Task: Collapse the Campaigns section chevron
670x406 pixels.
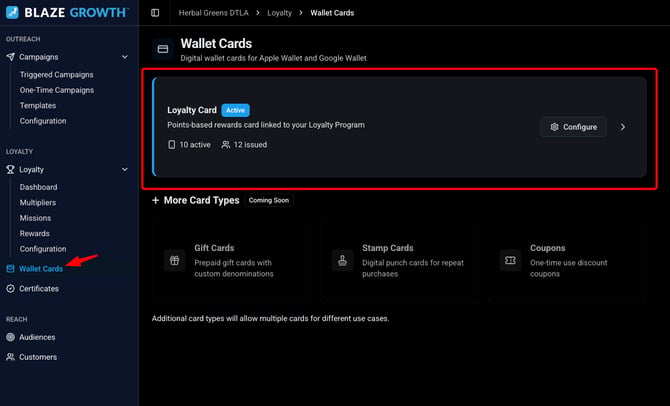Action: (x=125, y=57)
